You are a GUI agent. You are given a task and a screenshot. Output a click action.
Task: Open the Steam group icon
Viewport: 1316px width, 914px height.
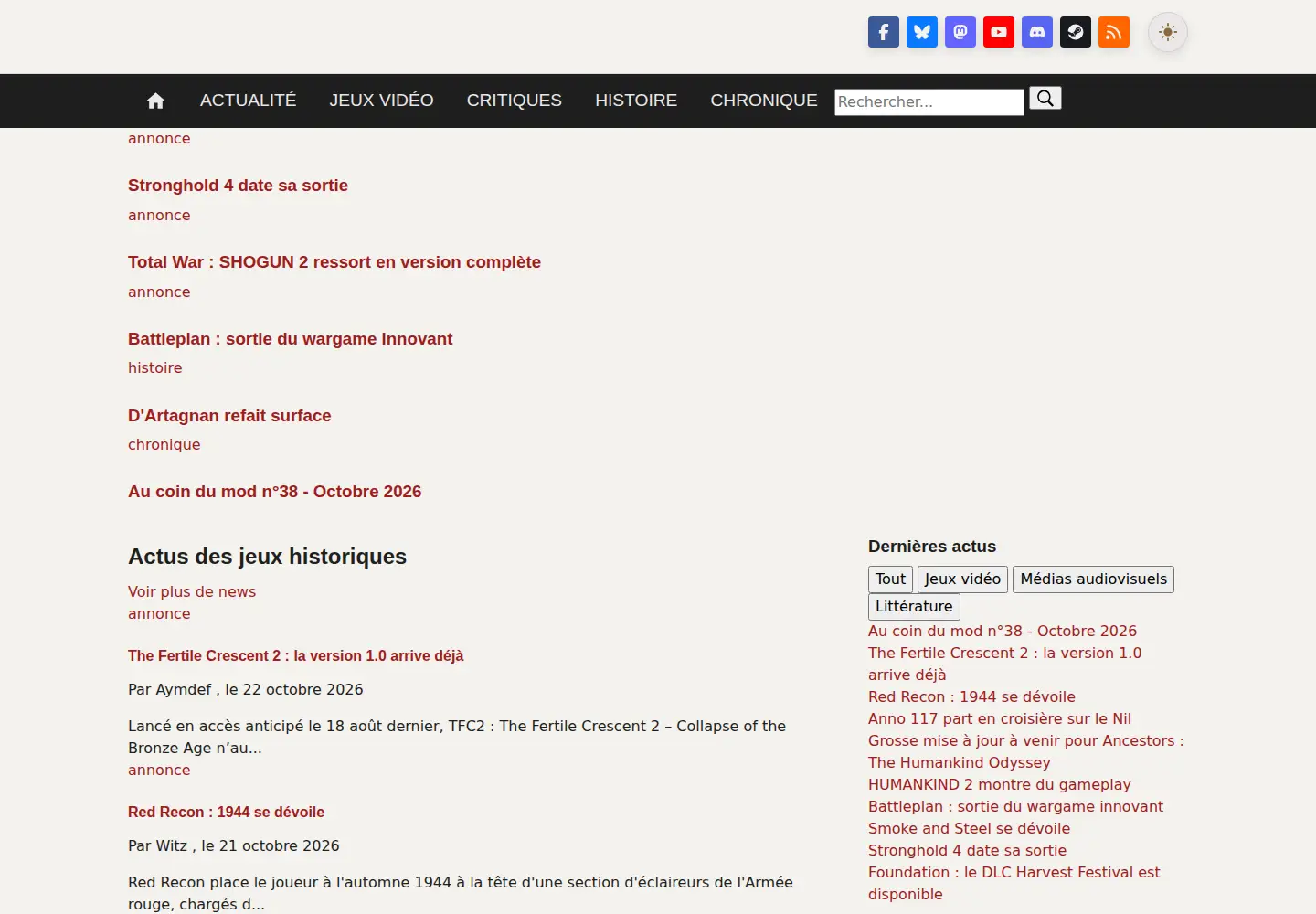click(1076, 32)
